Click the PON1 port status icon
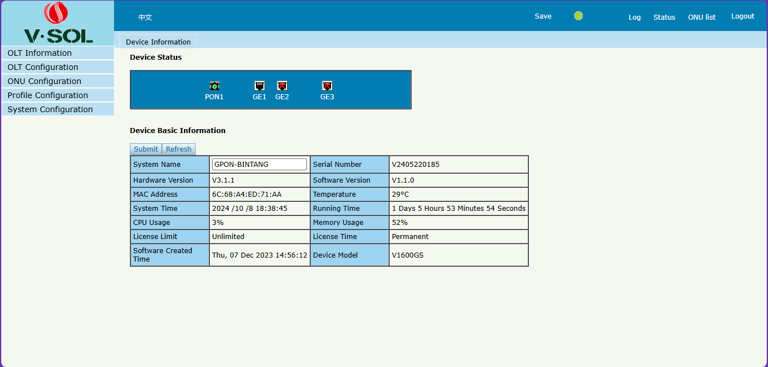This screenshot has height=367, width=768. (x=214, y=86)
